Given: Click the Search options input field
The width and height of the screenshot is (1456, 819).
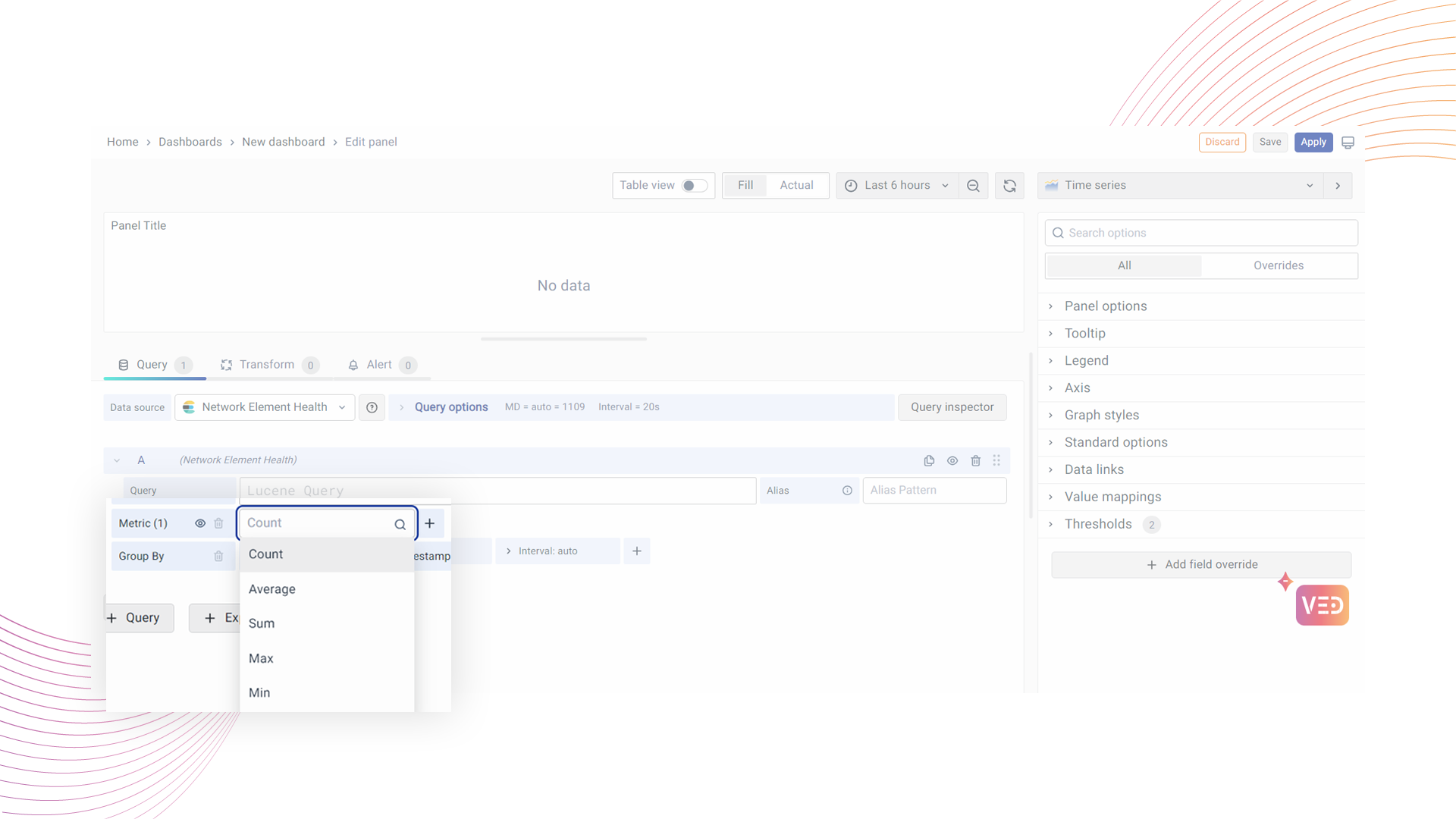Looking at the screenshot, I should point(1201,233).
